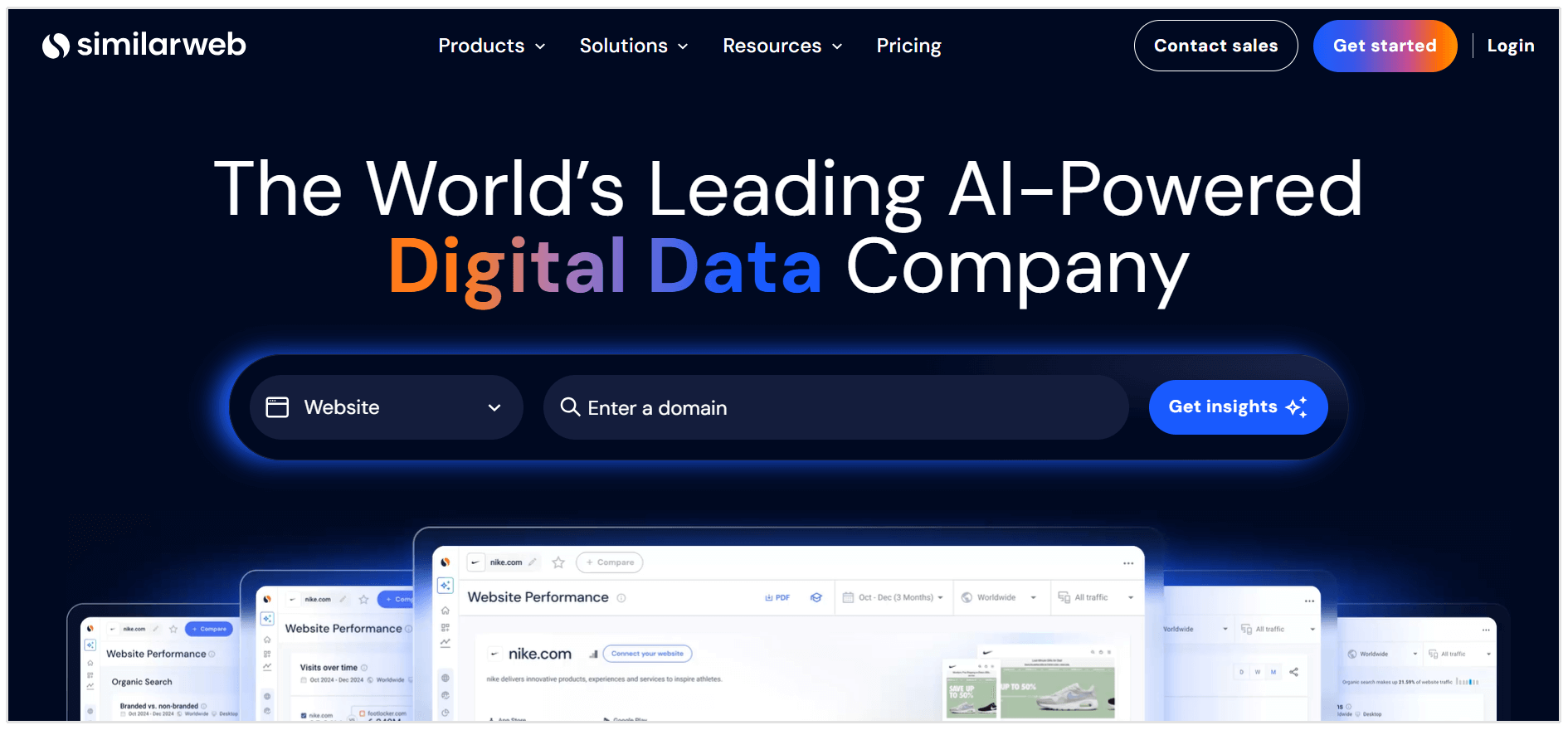This screenshot has width=1568, height=730.
Task: Click the star favorite icon beside nike.com
Action: pyautogui.click(x=558, y=562)
